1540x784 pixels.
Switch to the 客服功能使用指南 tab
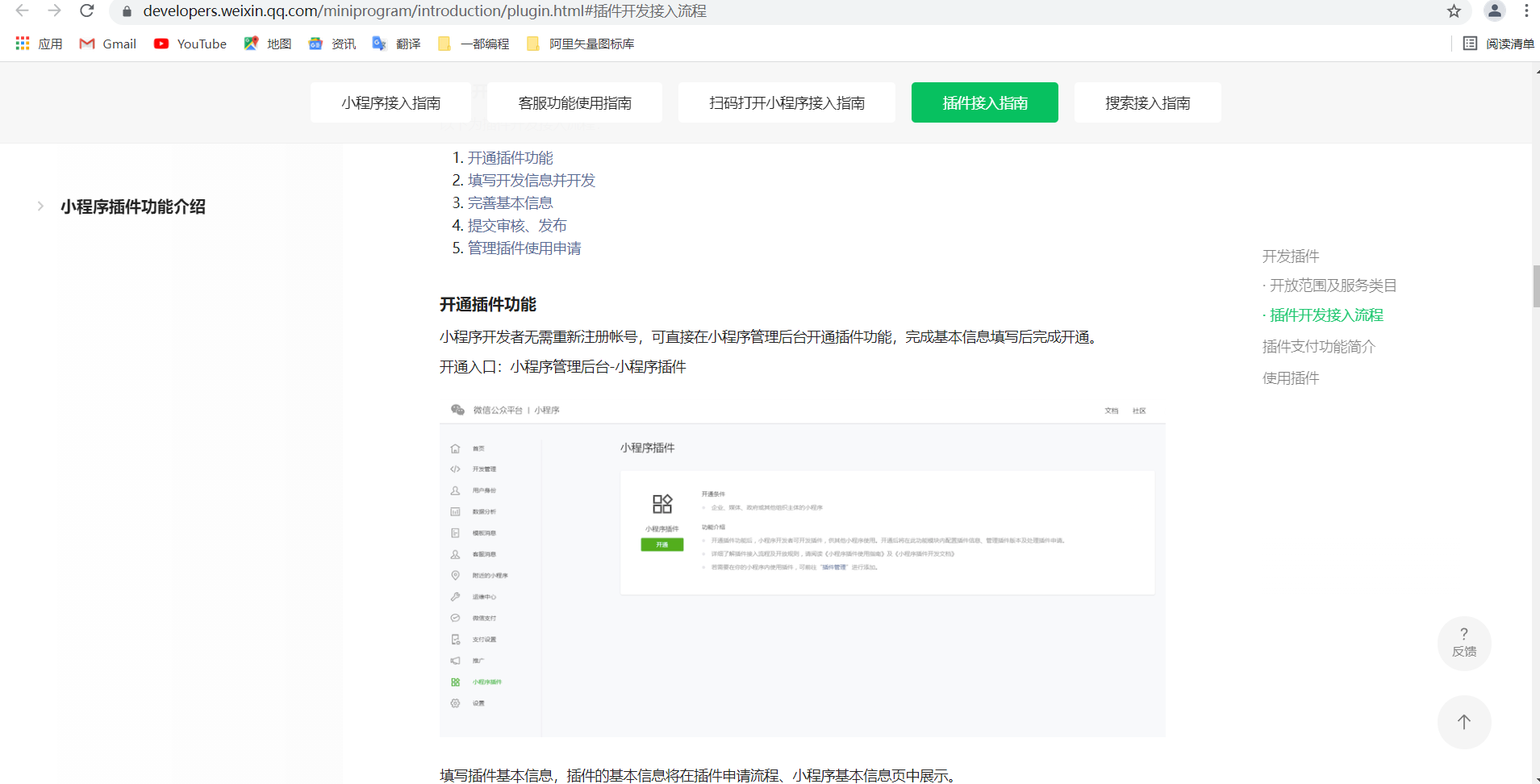click(575, 102)
